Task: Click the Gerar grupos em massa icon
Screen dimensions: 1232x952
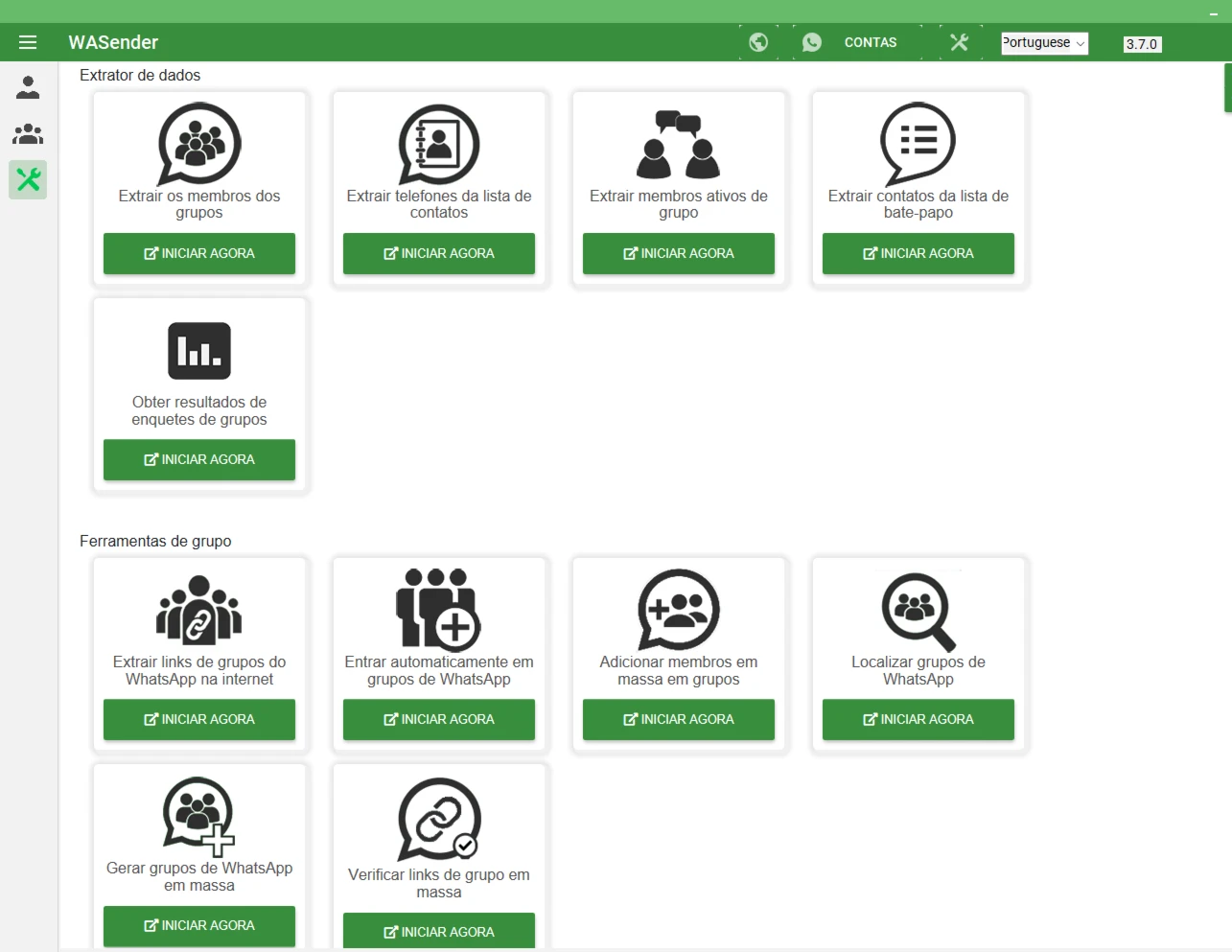Action: coord(199,817)
